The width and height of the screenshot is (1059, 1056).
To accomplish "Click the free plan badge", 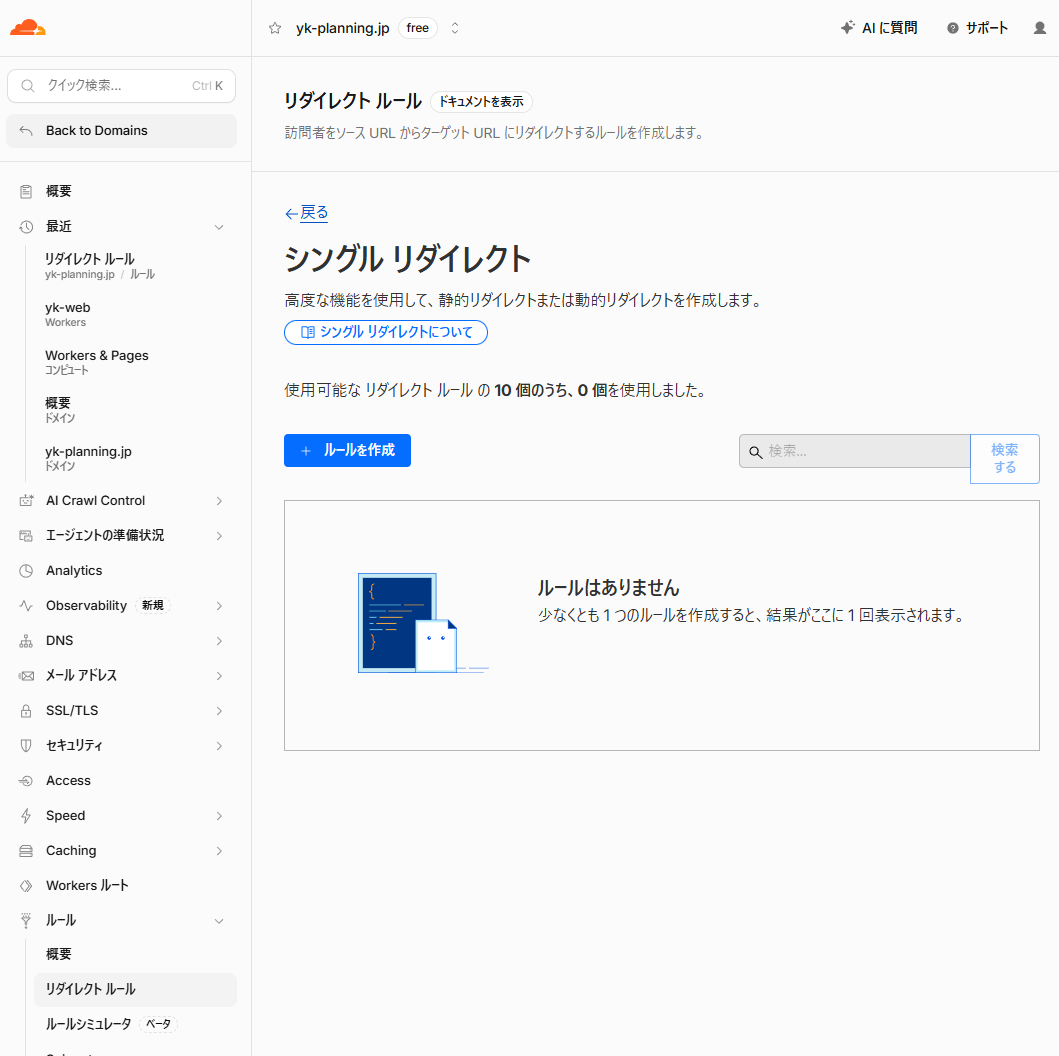I will (x=418, y=28).
